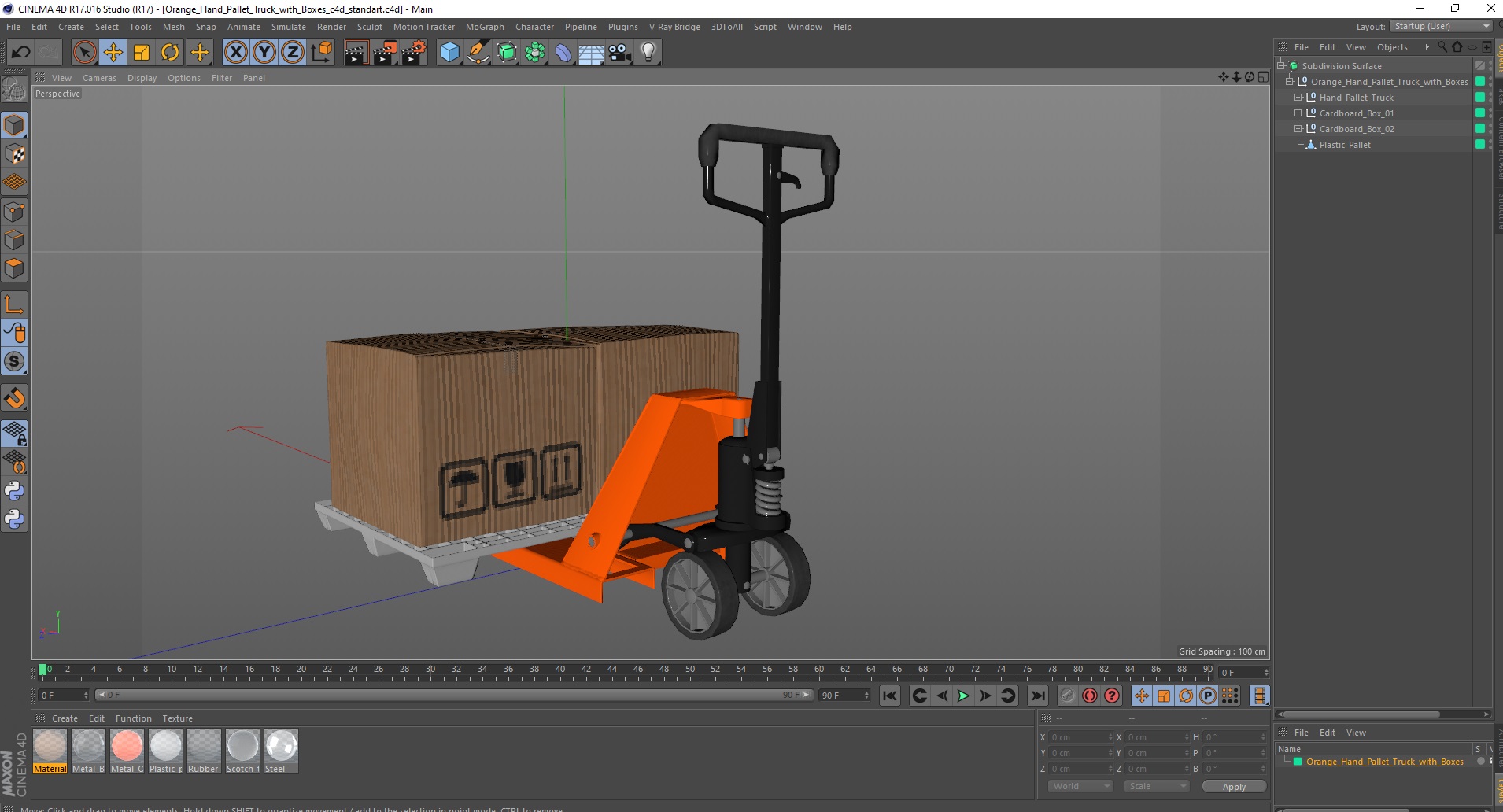Click the Undo arrow icon
Screen dimensions: 1503x812
click(20, 53)
